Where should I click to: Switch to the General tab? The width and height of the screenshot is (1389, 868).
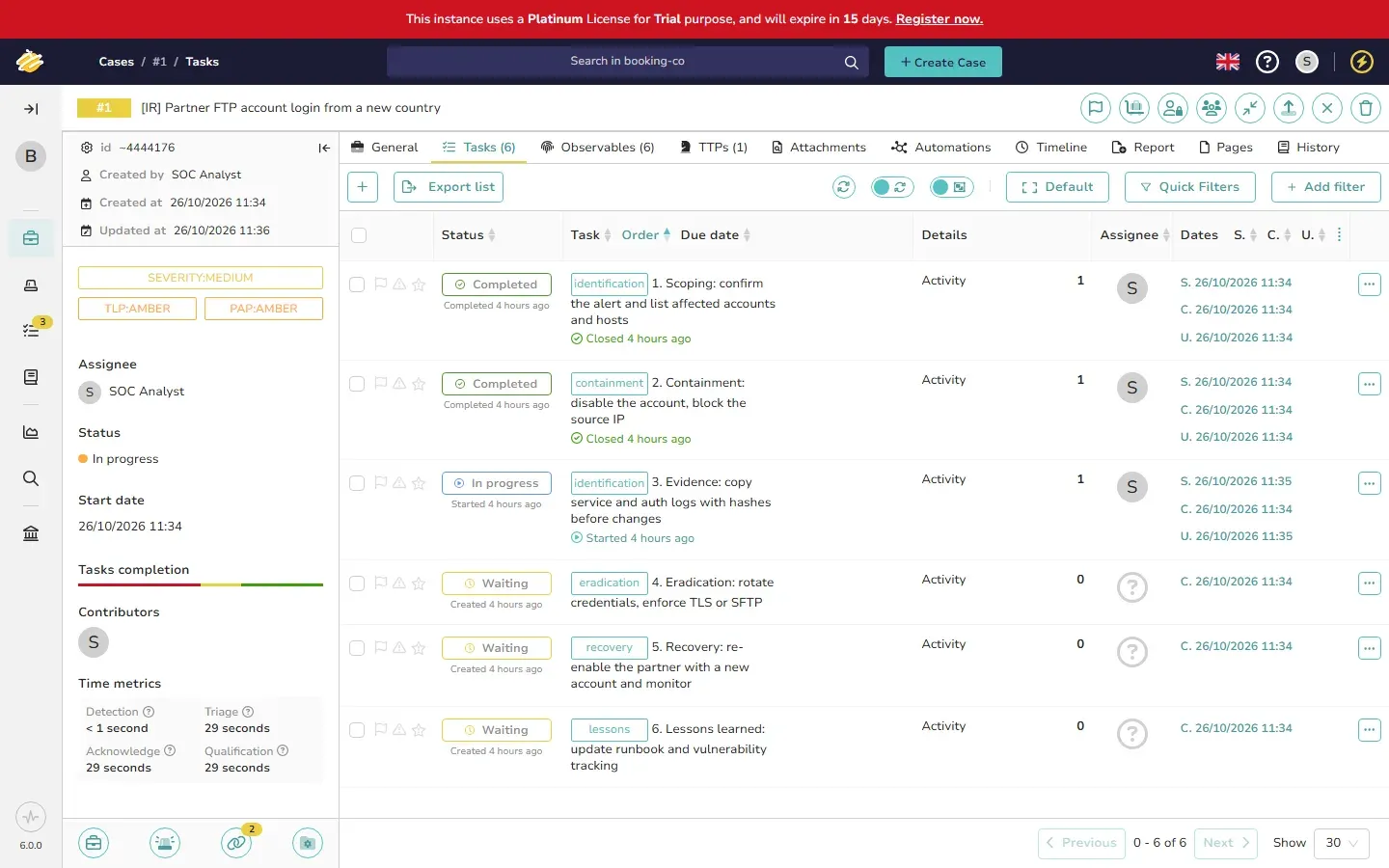point(384,148)
